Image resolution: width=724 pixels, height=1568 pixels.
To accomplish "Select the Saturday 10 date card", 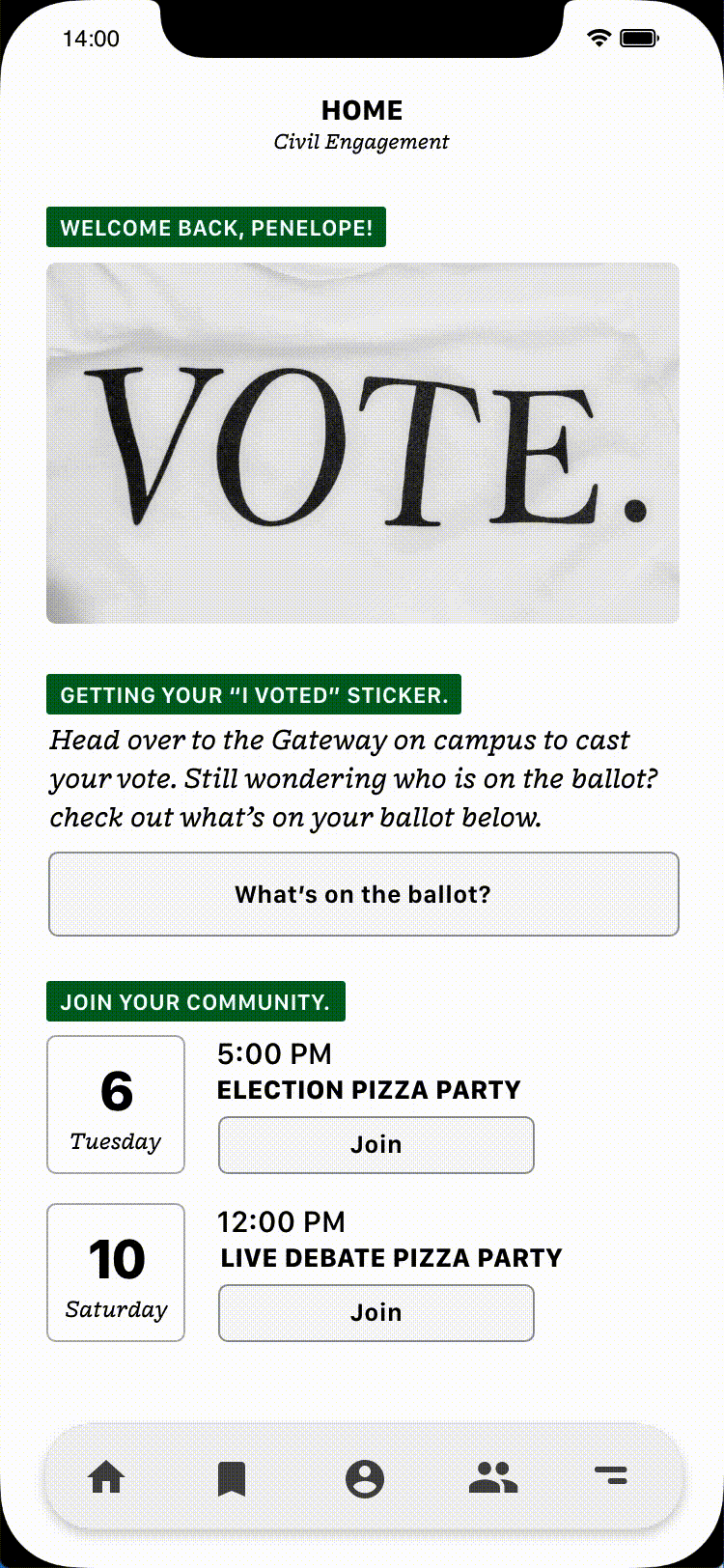I will click(116, 1273).
